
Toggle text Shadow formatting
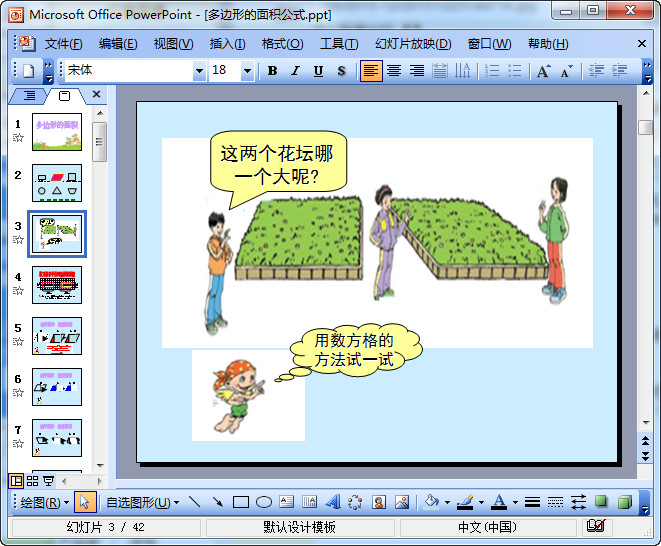(x=341, y=71)
